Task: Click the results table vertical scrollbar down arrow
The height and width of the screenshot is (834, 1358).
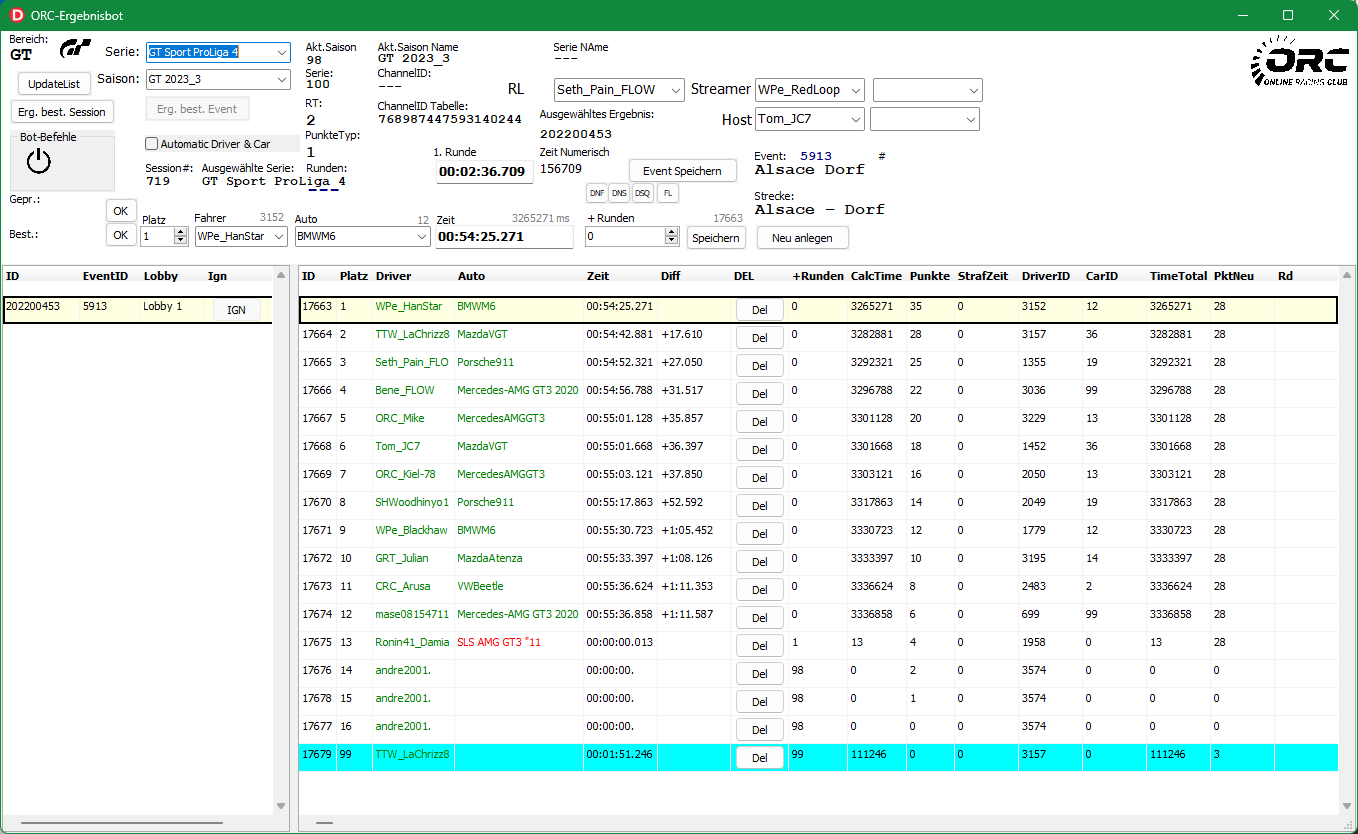Action: (x=1347, y=806)
